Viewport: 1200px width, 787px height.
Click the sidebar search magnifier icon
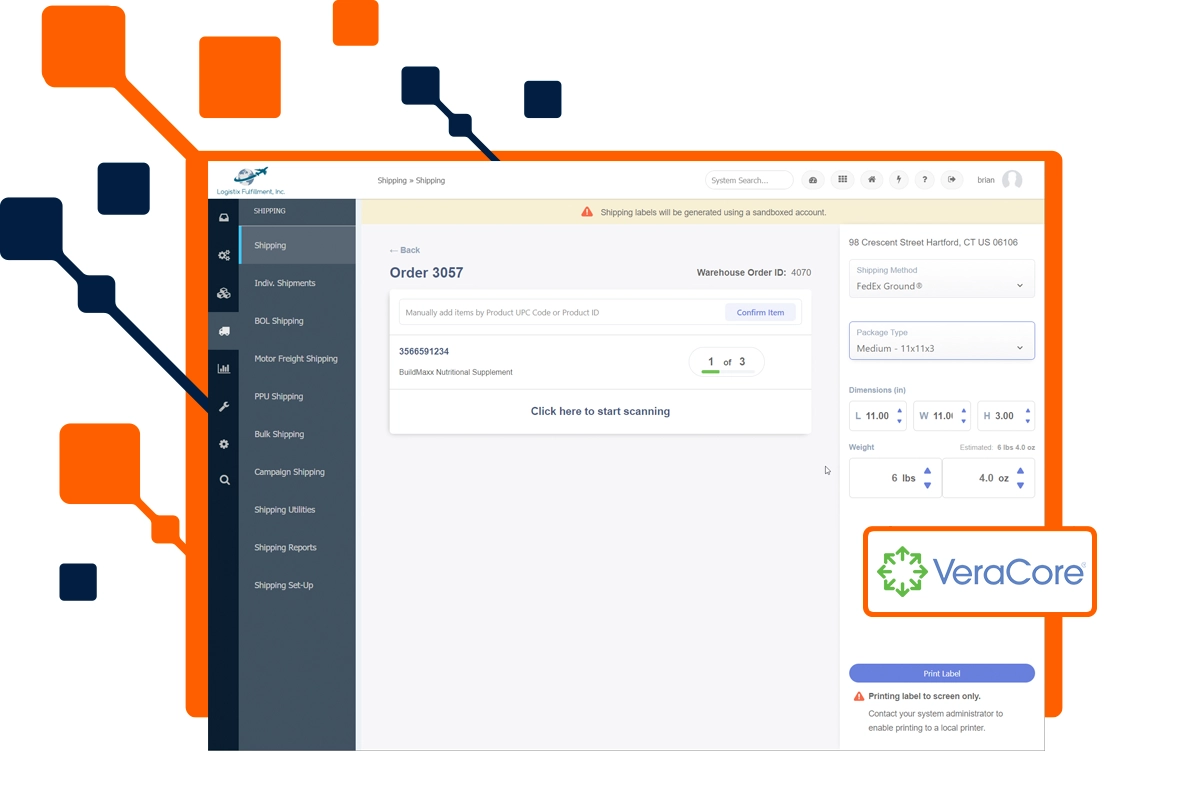coord(224,480)
